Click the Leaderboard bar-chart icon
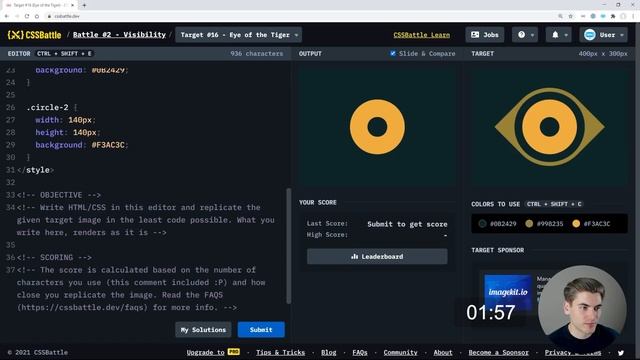Screen dimensions: 640x360 click(x=354, y=257)
